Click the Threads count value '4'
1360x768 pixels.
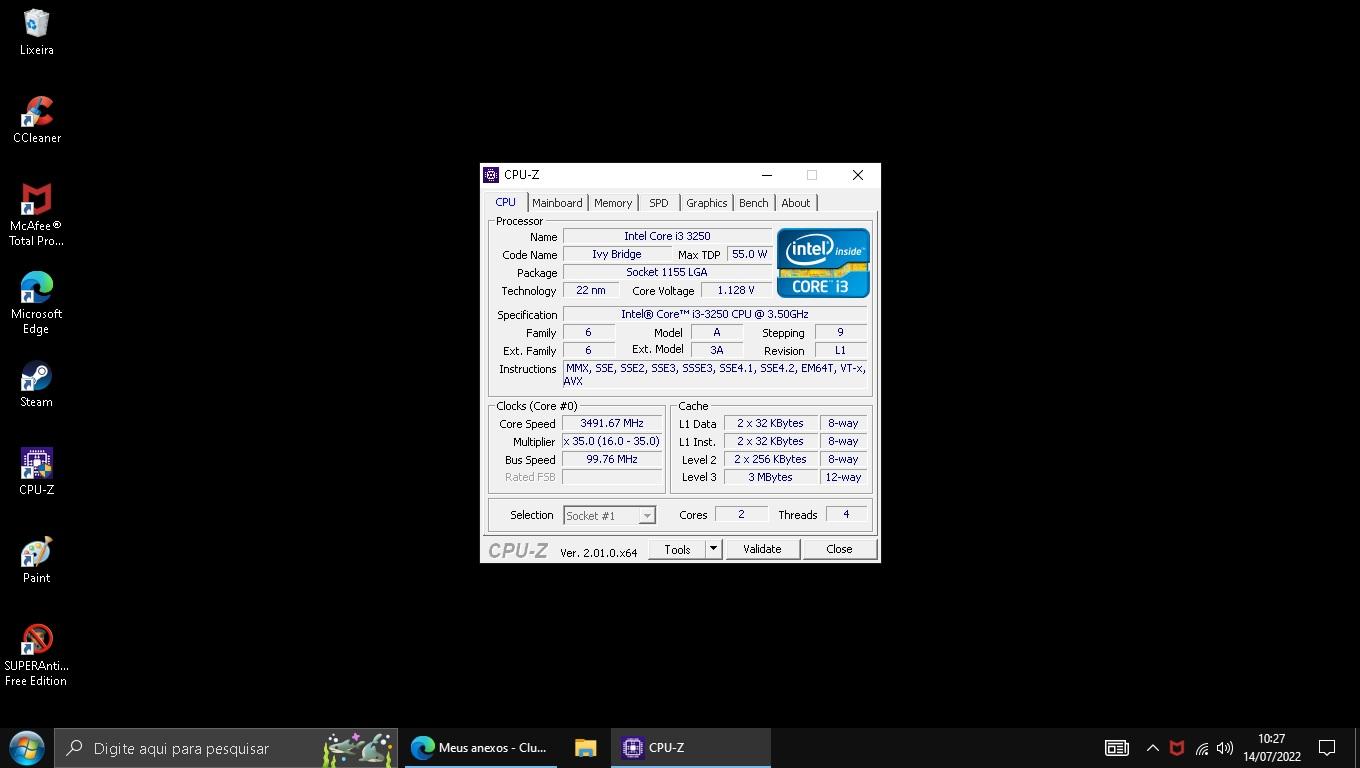pyautogui.click(x=846, y=514)
